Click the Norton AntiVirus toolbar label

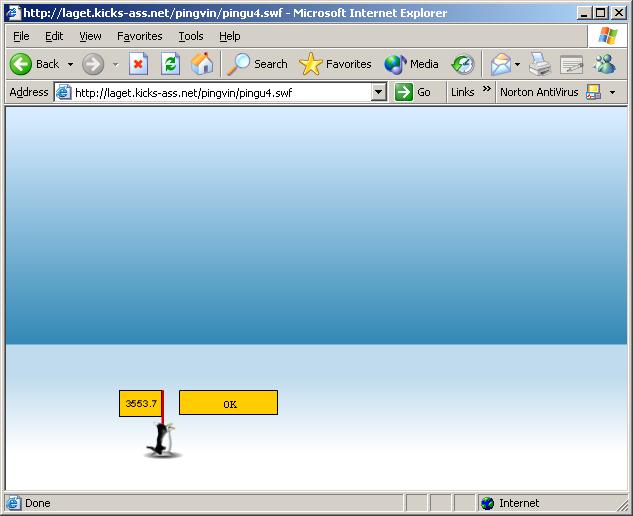(x=539, y=92)
